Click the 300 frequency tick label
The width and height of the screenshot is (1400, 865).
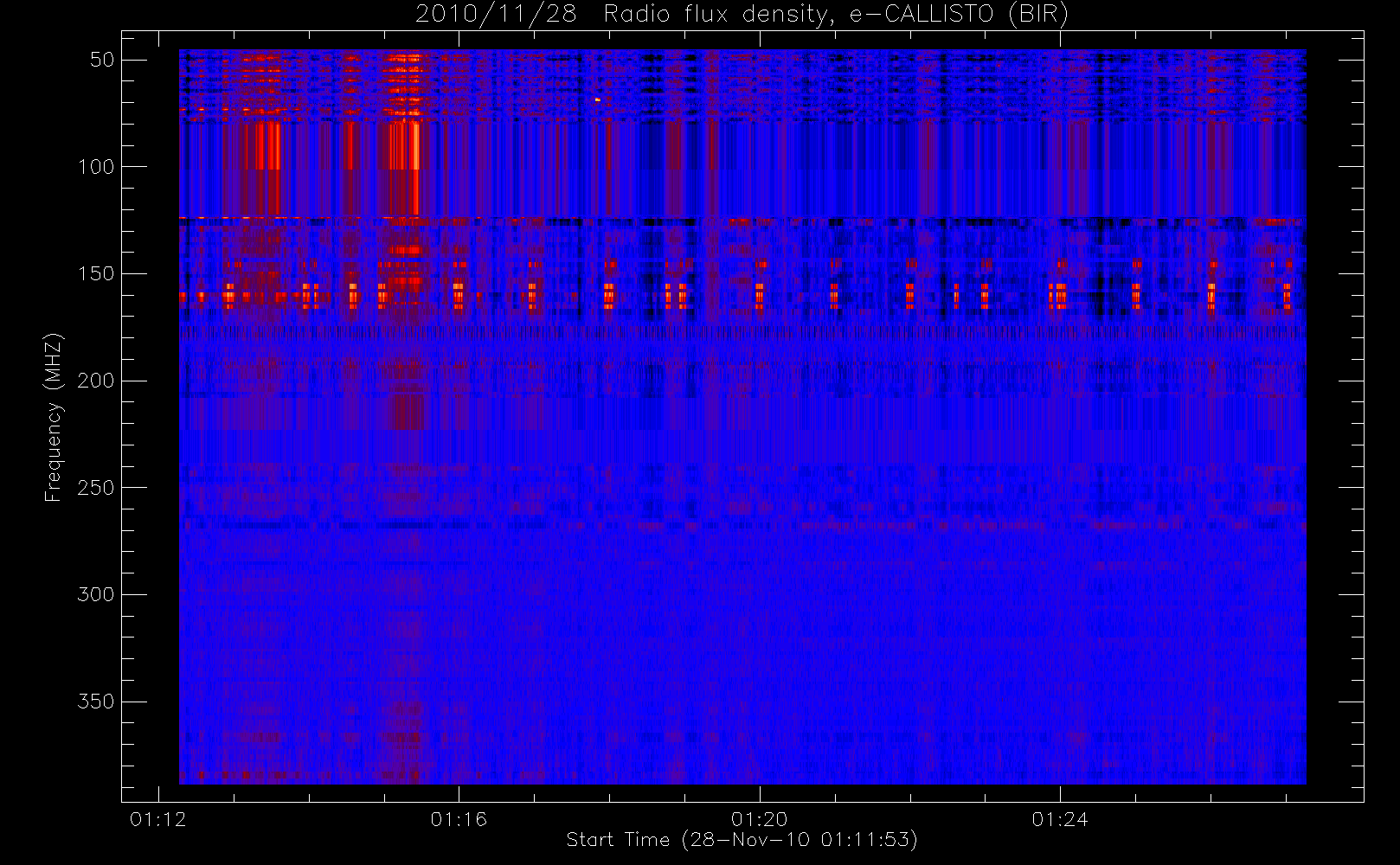coord(96,594)
